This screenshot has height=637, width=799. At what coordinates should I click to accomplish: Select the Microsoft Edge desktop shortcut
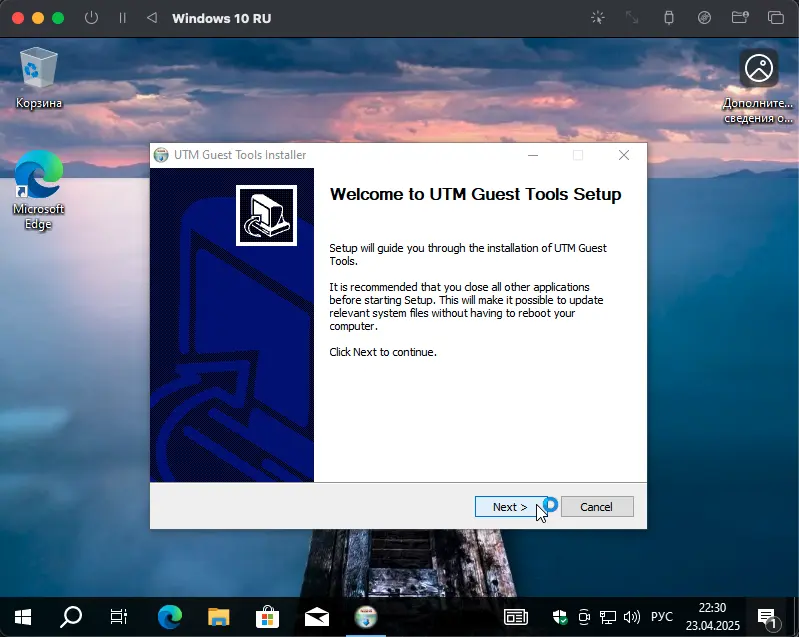click(39, 191)
